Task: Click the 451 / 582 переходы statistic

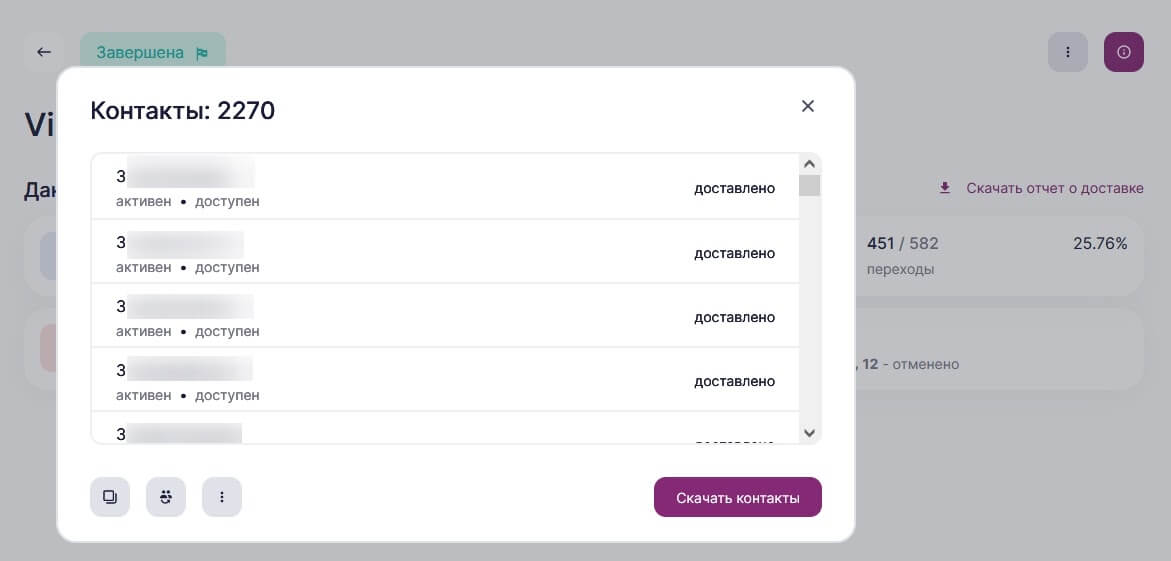Action: pos(902,255)
